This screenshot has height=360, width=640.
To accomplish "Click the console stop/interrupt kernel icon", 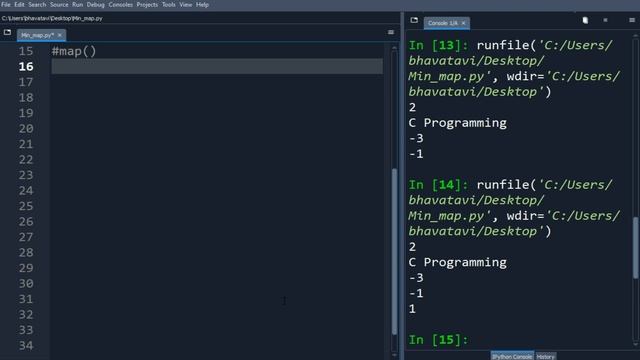I will [x=605, y=20].
